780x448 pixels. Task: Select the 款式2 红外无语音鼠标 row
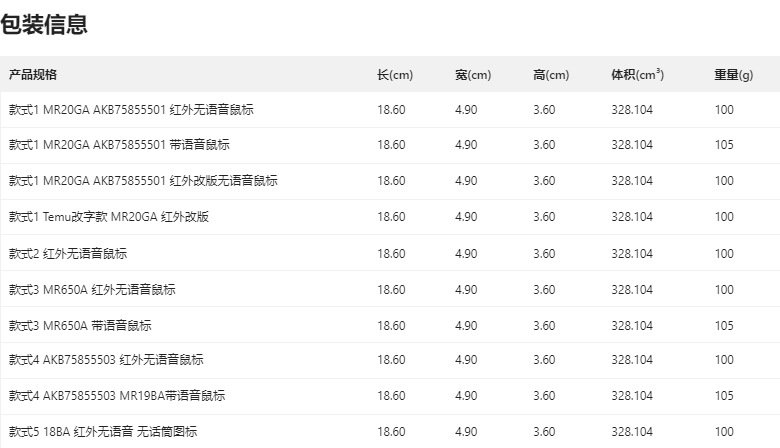coord(68,254)
